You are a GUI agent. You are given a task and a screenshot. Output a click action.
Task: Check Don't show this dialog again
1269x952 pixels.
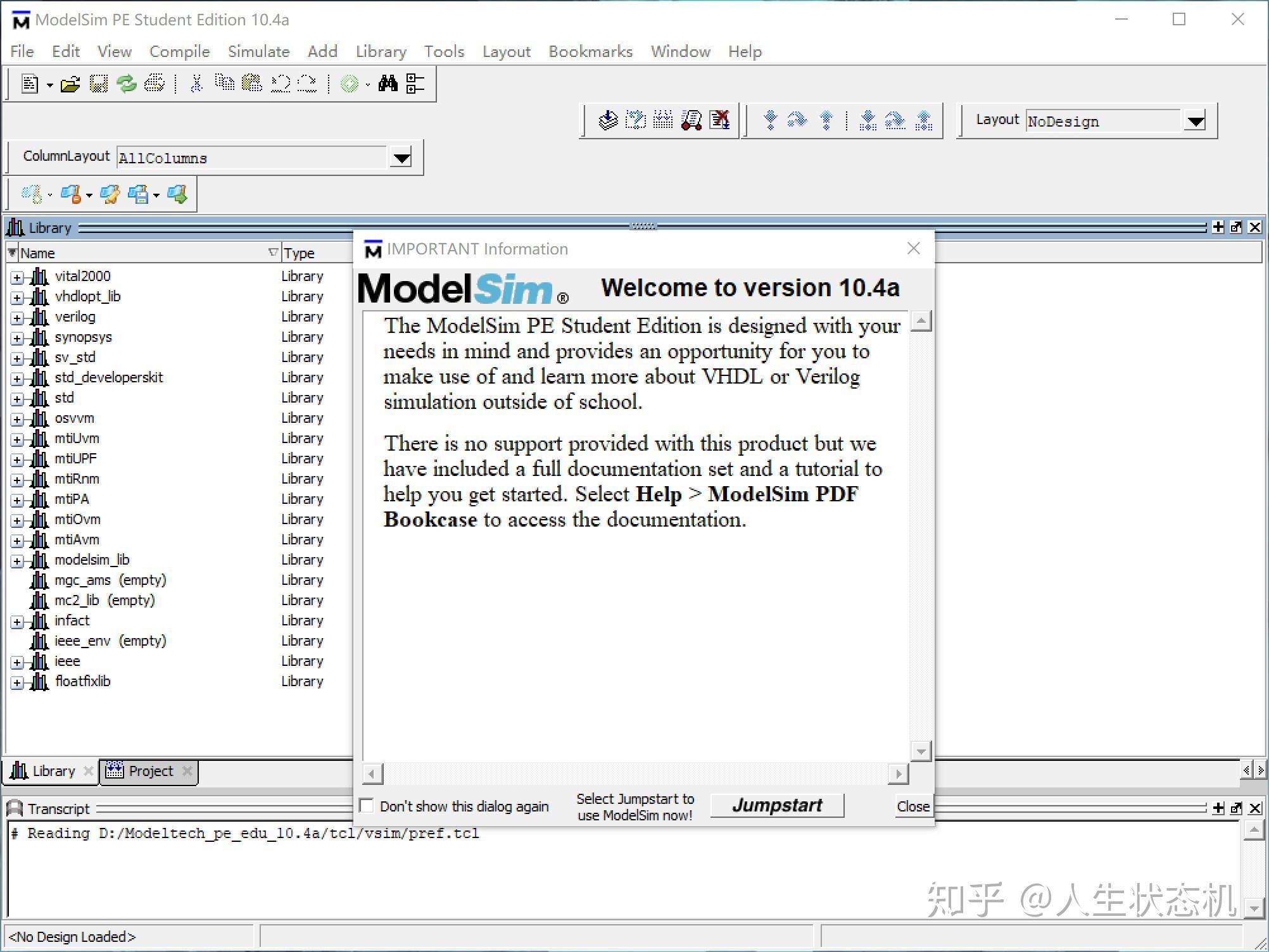click(367, 805)
